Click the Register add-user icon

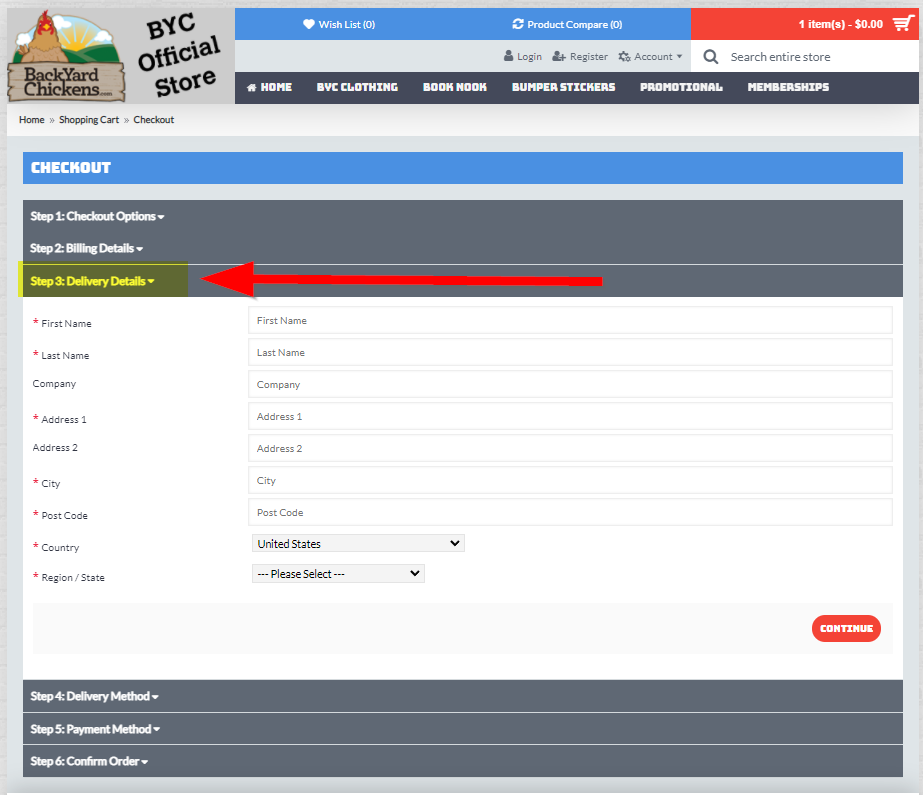(x=559, y=57)
